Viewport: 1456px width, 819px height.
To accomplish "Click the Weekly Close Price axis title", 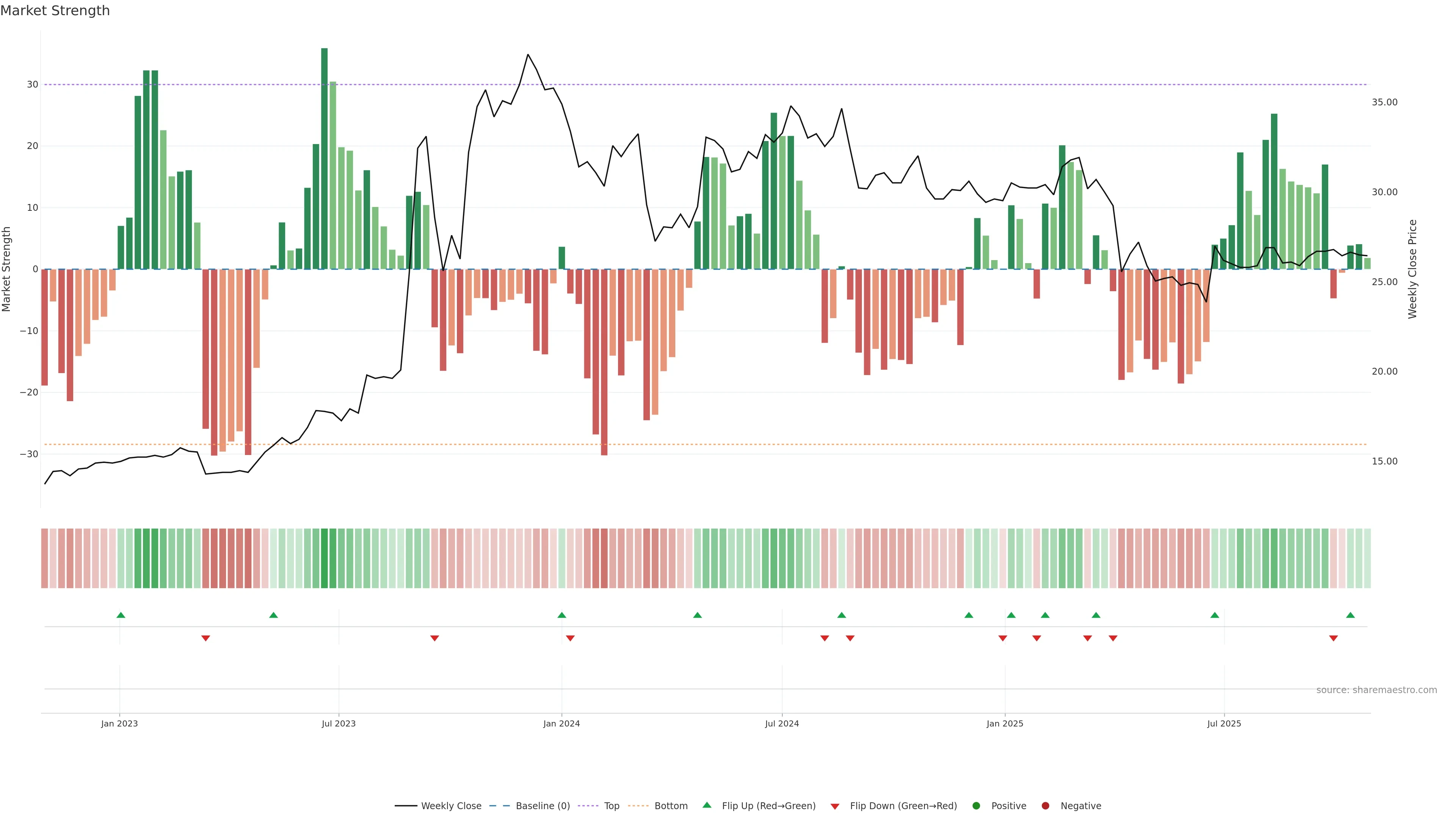I will point(1412,269).
